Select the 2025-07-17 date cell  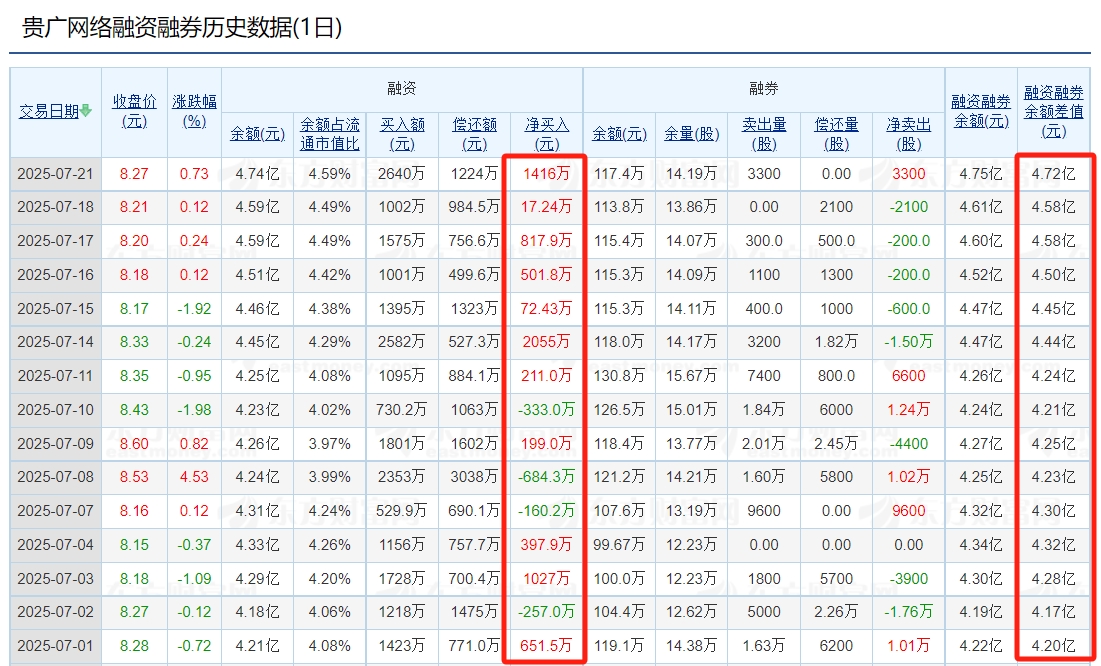[x=55, y=241]
